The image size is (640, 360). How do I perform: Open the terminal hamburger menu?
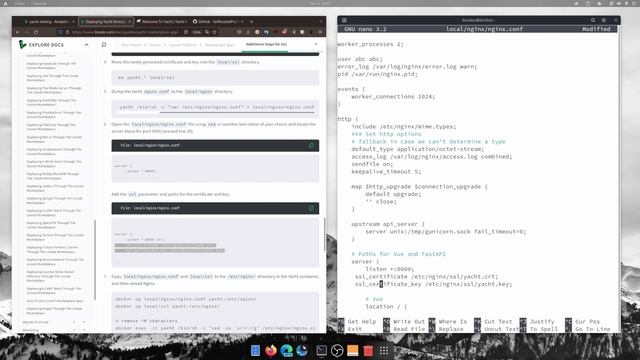click(604, 20)
